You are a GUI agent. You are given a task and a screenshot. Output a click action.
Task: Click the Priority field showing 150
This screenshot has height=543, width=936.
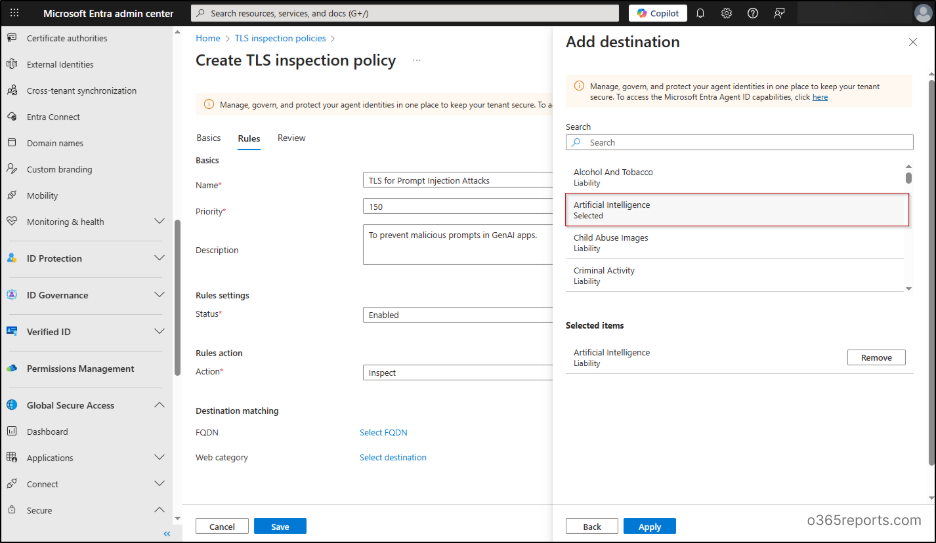coord(458,206)
